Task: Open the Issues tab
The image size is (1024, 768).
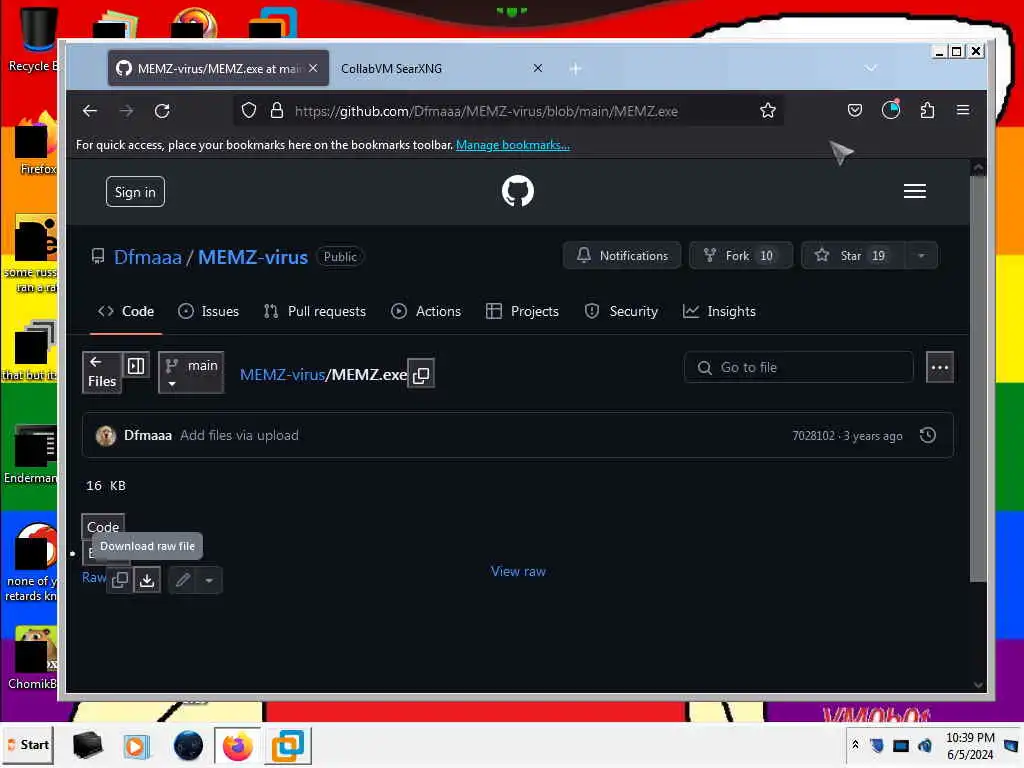Action: [x=208, y=312]
